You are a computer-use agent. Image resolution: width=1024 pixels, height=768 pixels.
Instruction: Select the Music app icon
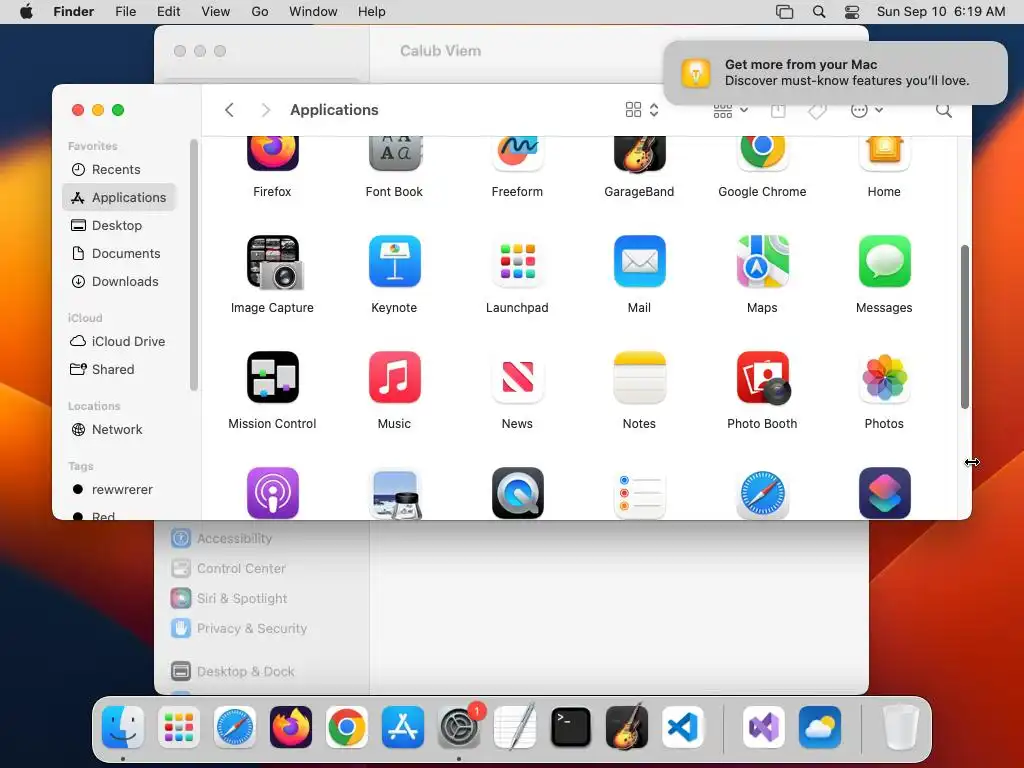tap(394, 377)
